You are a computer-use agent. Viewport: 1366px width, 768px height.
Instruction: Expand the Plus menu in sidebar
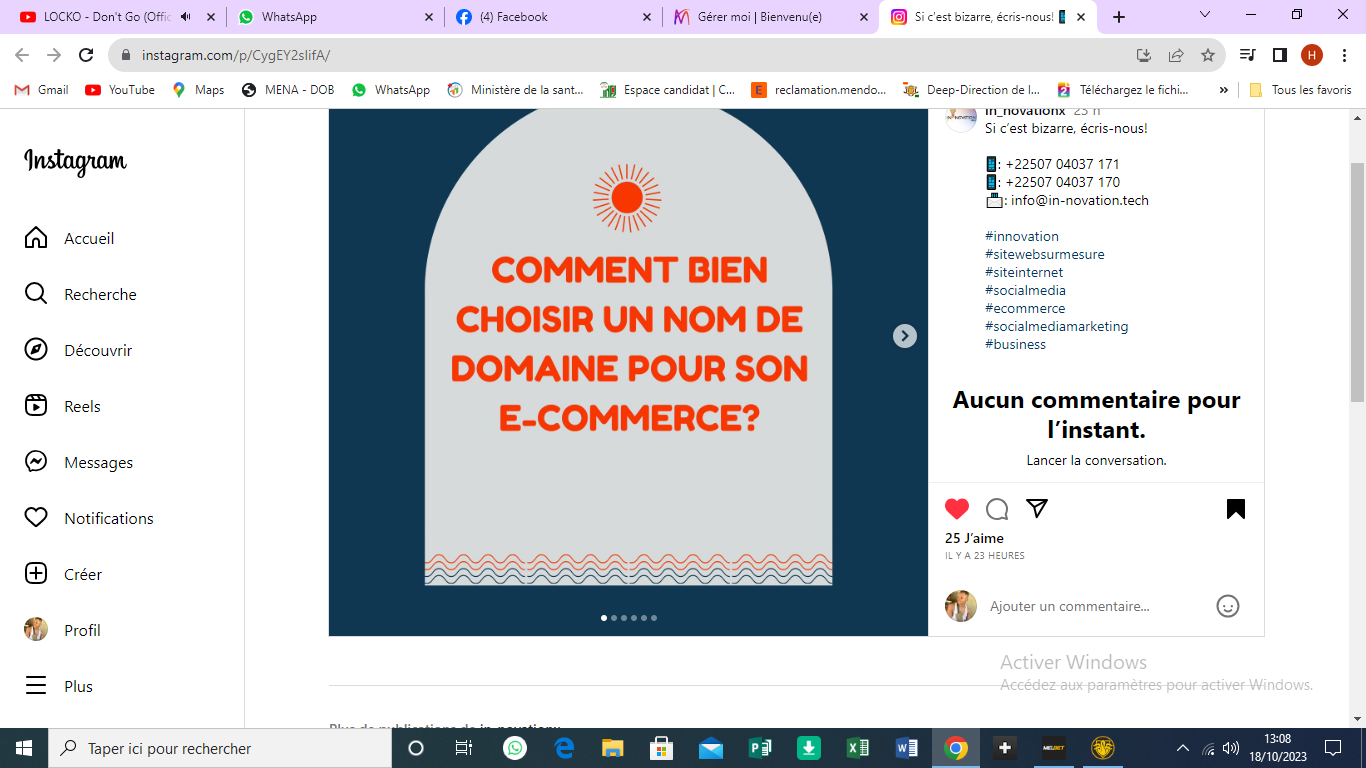point(78,686)
